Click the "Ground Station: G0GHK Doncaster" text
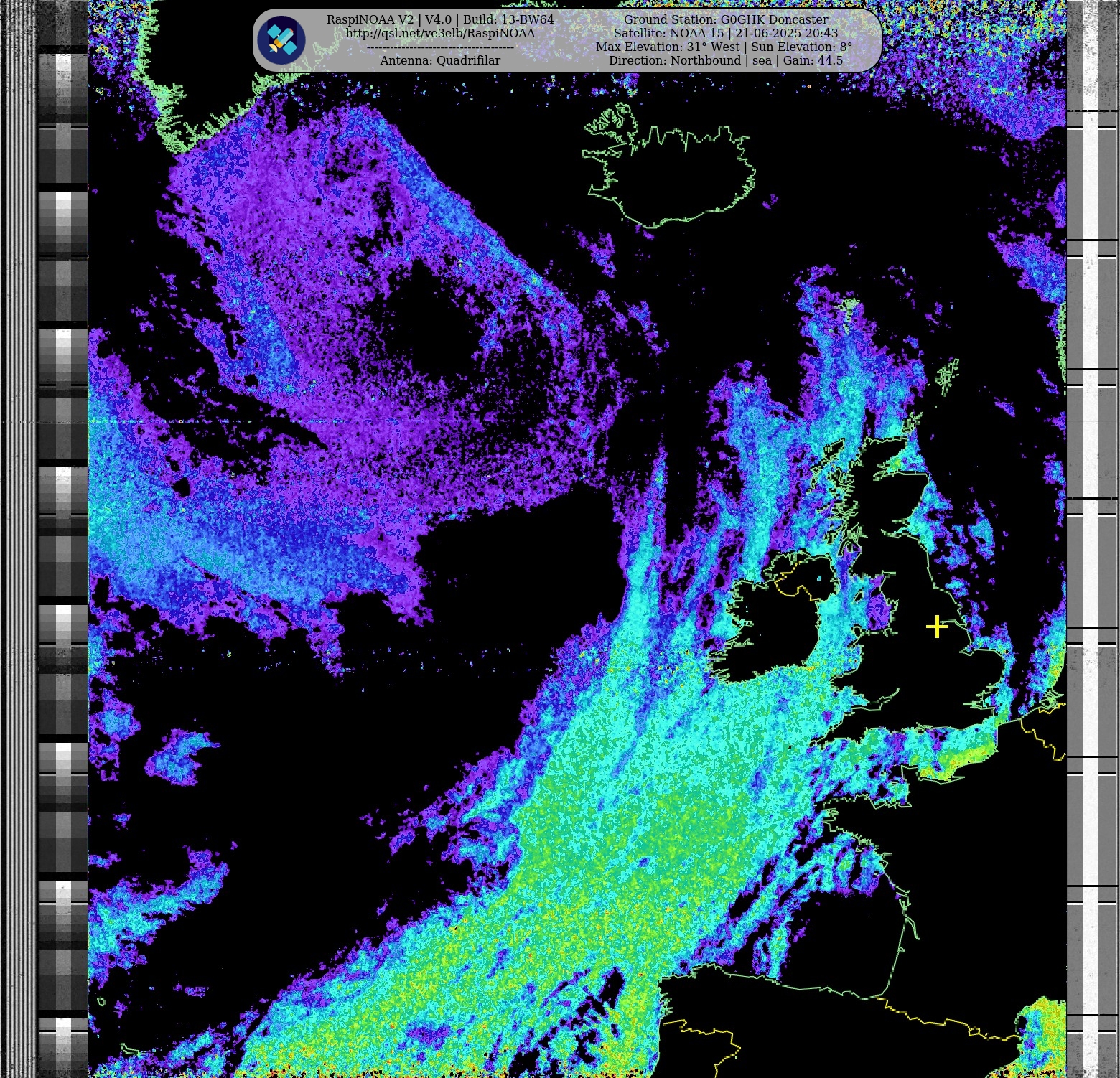 pos(726,19)
